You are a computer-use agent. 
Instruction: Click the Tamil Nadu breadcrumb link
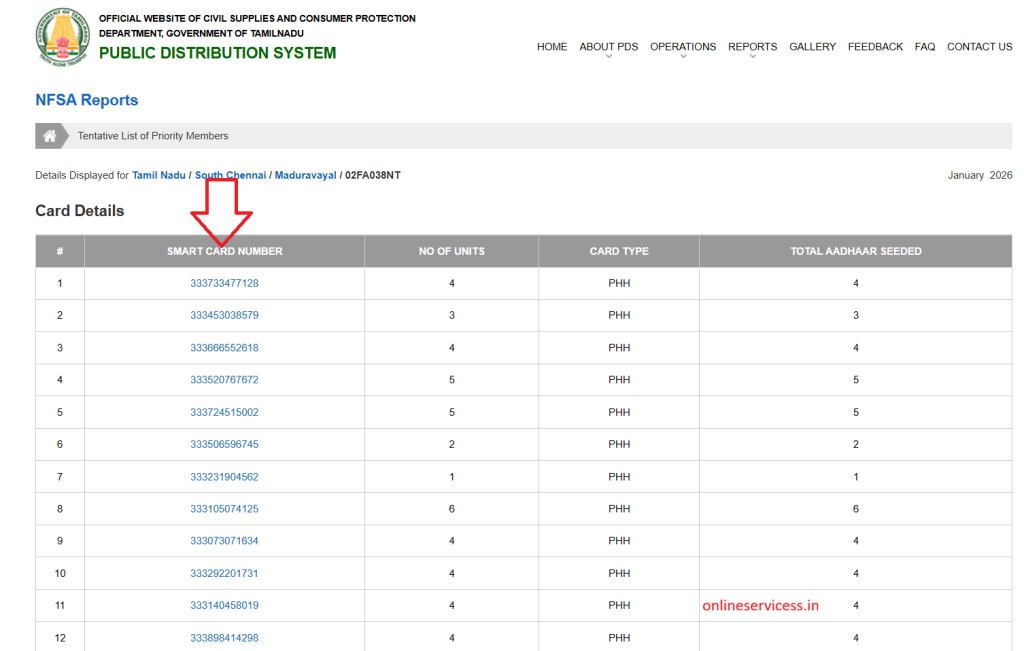159,175
